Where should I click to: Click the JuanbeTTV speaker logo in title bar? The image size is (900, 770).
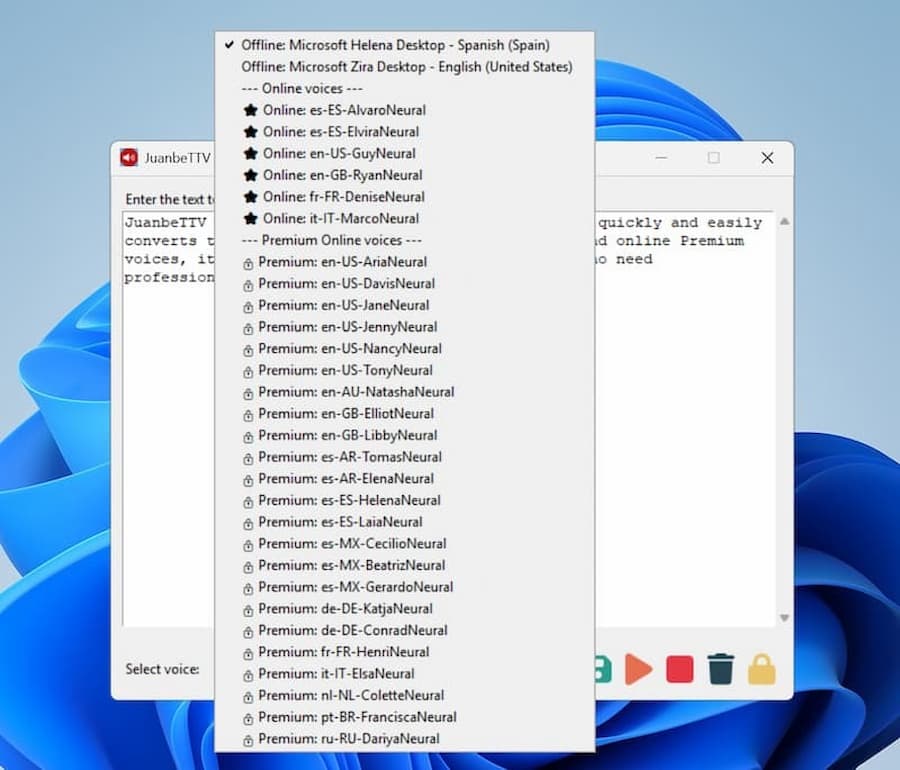tap(129, 157)
